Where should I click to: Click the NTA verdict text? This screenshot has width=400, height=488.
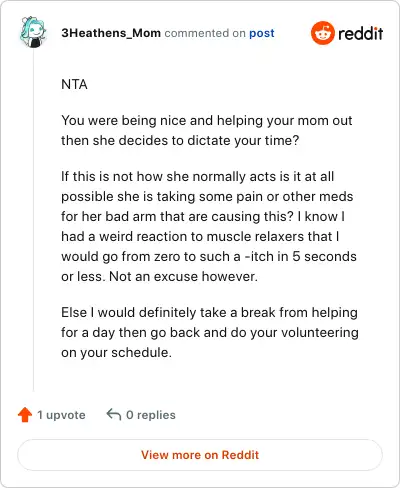point(74,84)
